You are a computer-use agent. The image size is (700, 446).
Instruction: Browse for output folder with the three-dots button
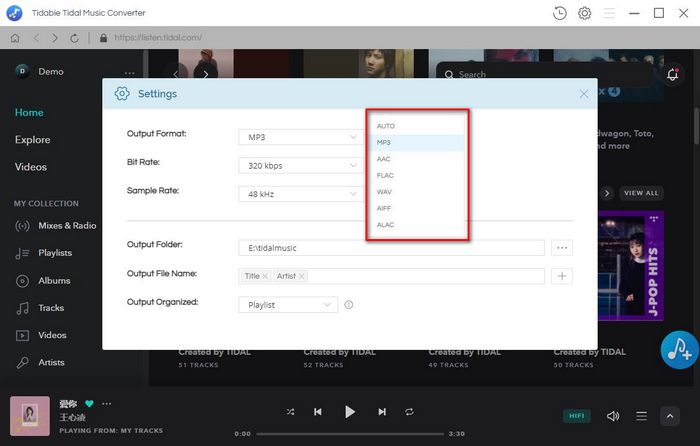coord(562,248)
